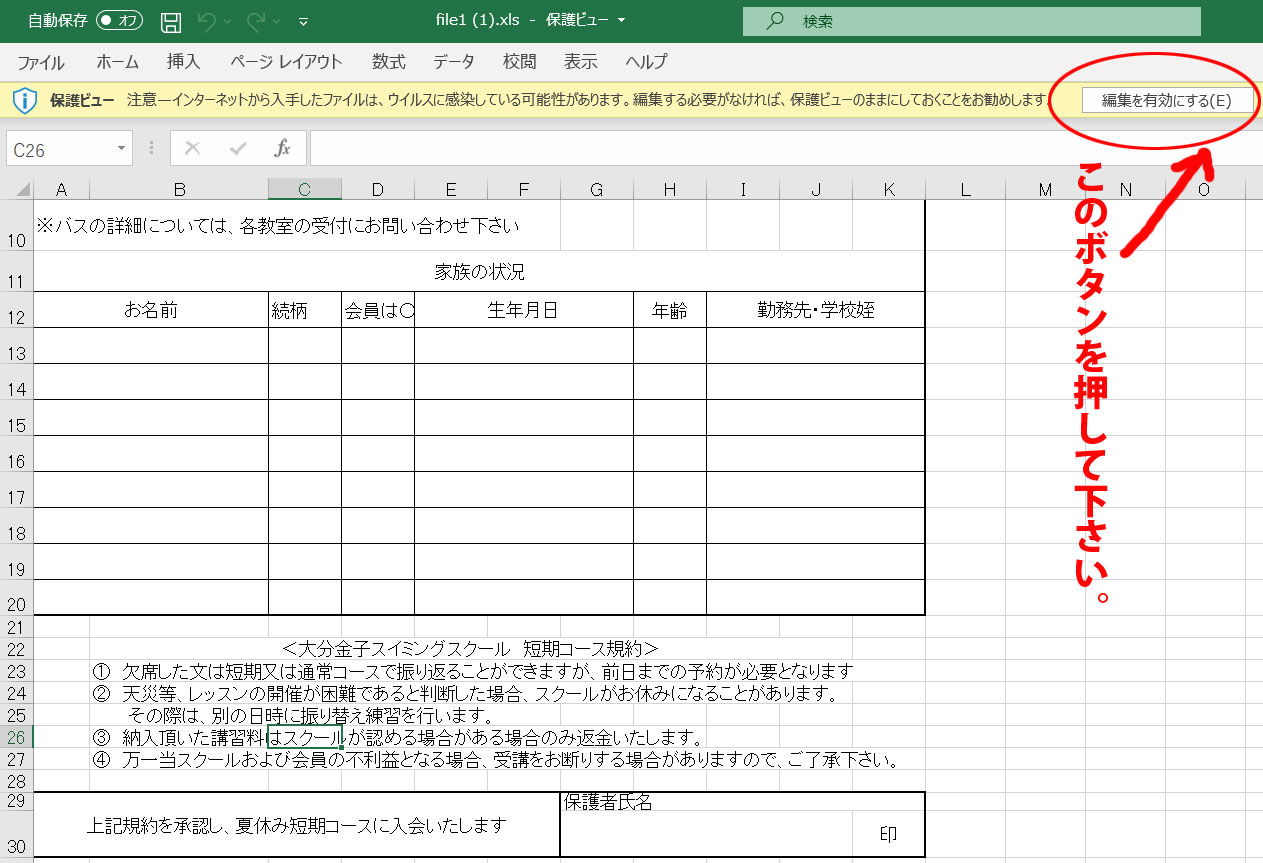Click the 家族の状況 title cell
The height and width of the screenshot is (863, 1263).
coord(479,272)
